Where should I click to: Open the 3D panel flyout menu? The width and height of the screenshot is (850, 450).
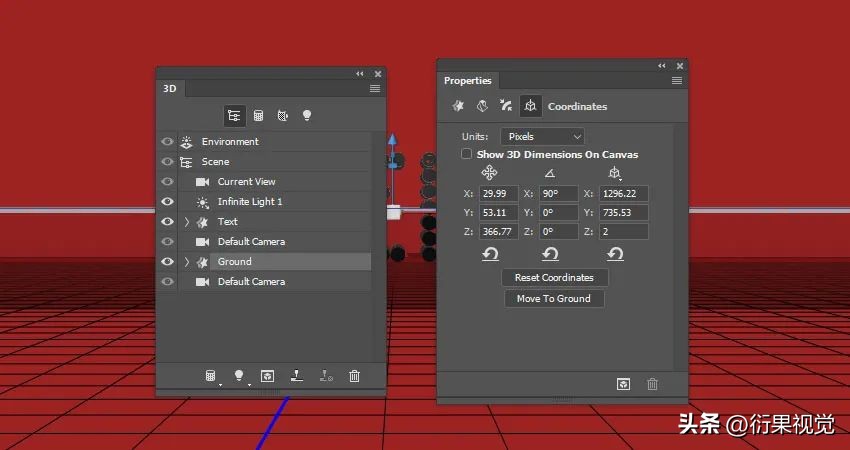375,89
